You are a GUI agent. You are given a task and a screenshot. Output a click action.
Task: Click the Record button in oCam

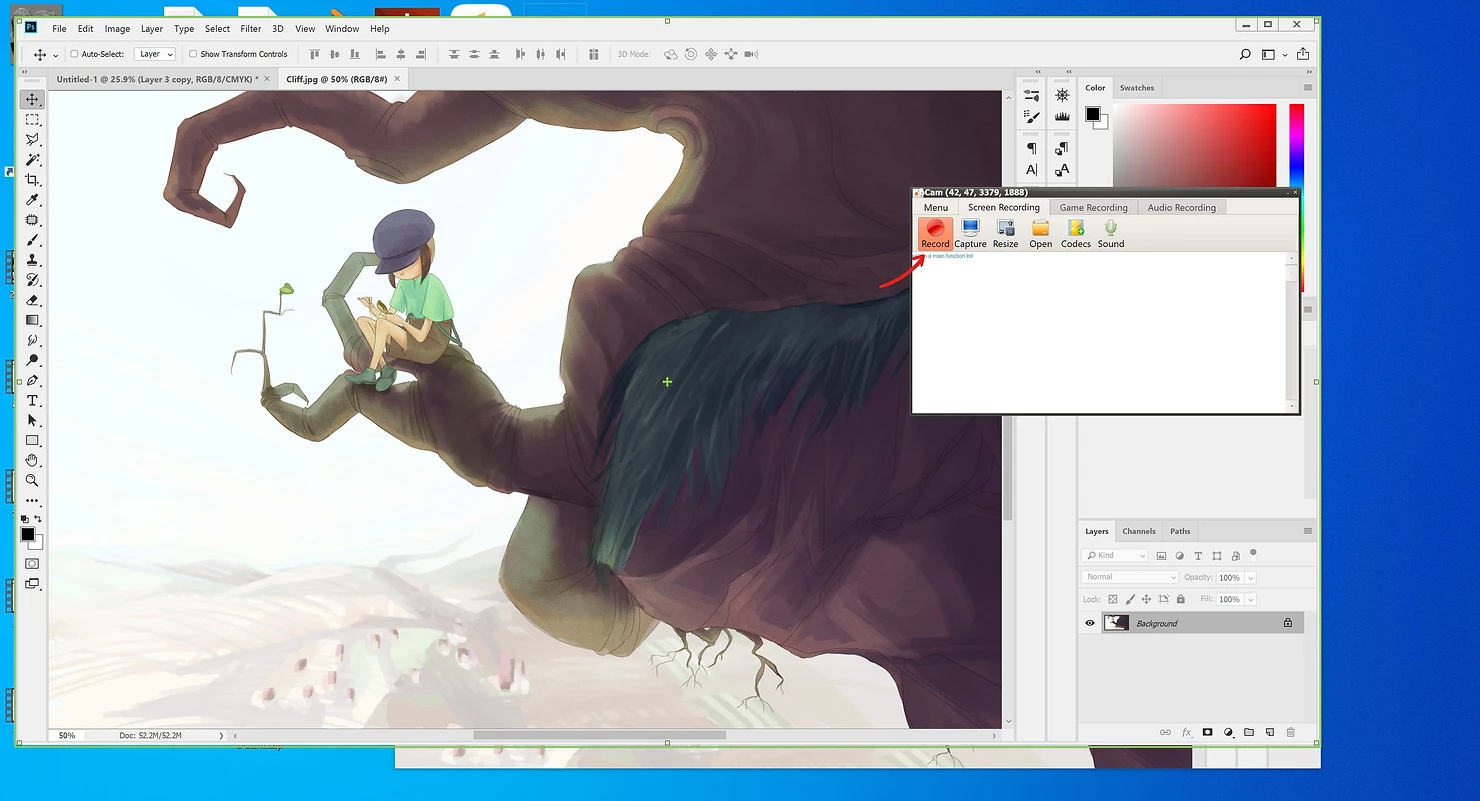point(935,234)
